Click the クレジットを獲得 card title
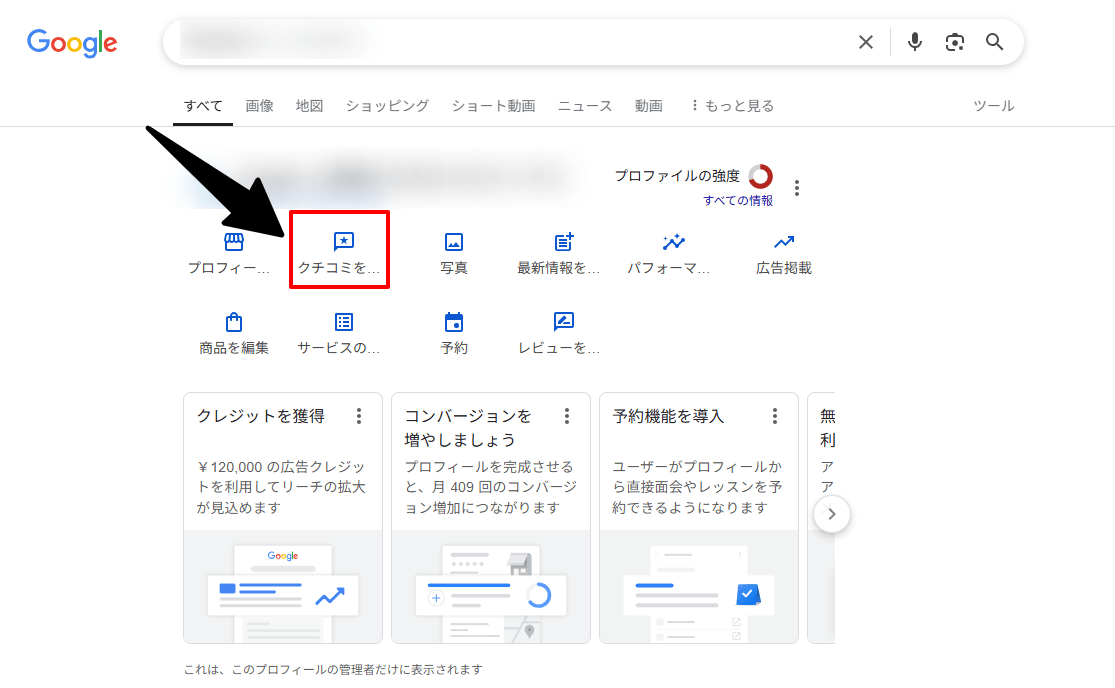The width and height of the screenshot is (1115, 688). (260, 416)
